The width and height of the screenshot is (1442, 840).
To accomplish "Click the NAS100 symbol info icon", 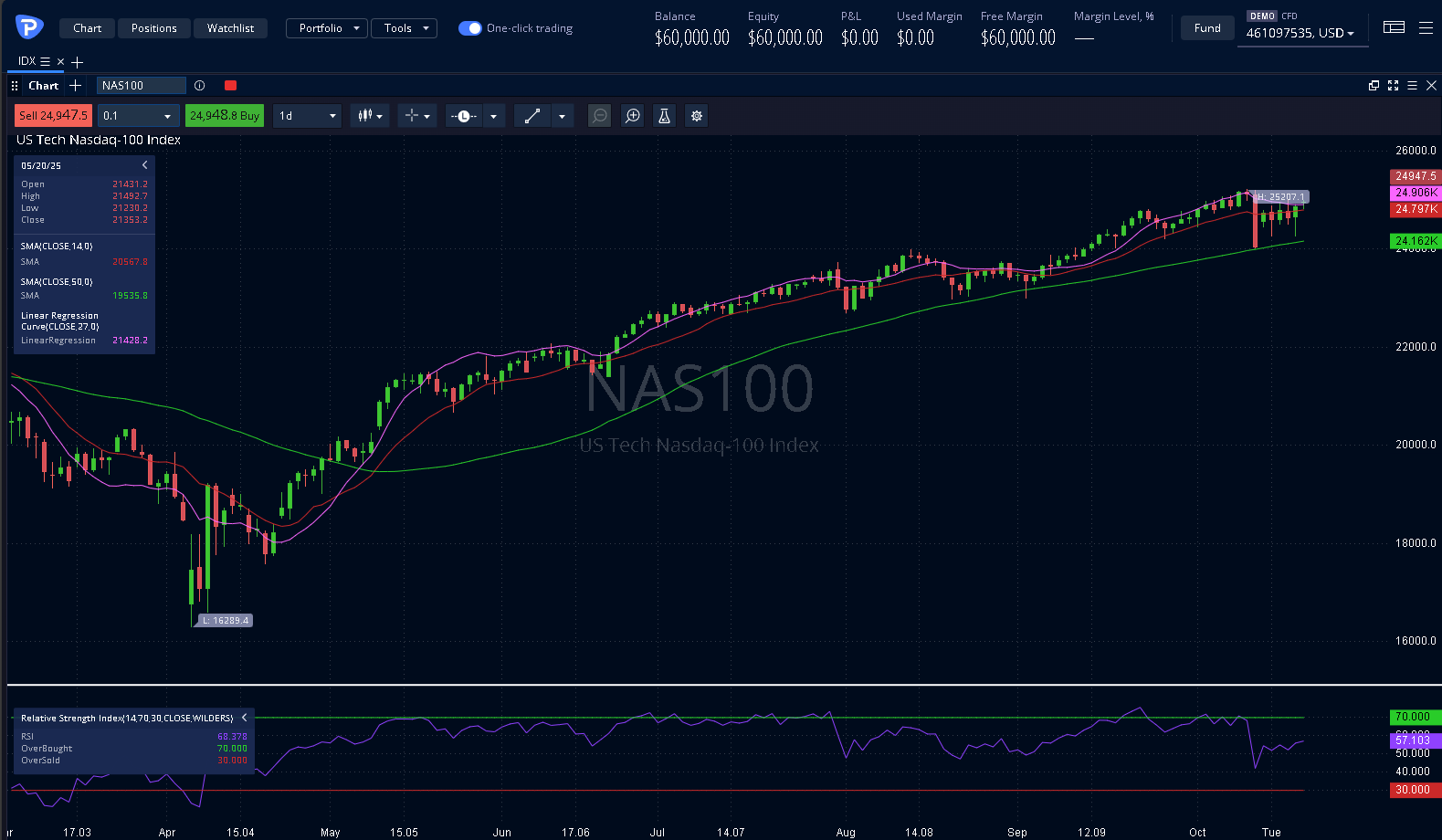I will coord(199,86).
